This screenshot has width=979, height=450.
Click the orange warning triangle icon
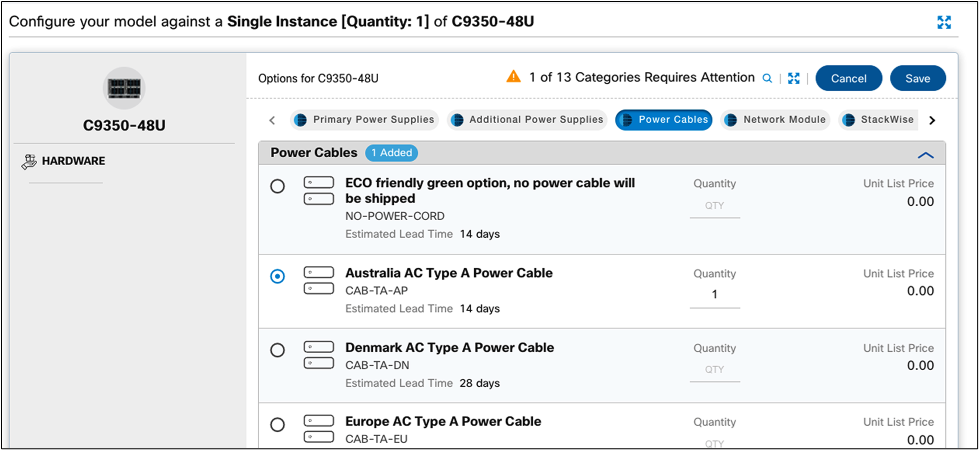click(x=513, y=77)
